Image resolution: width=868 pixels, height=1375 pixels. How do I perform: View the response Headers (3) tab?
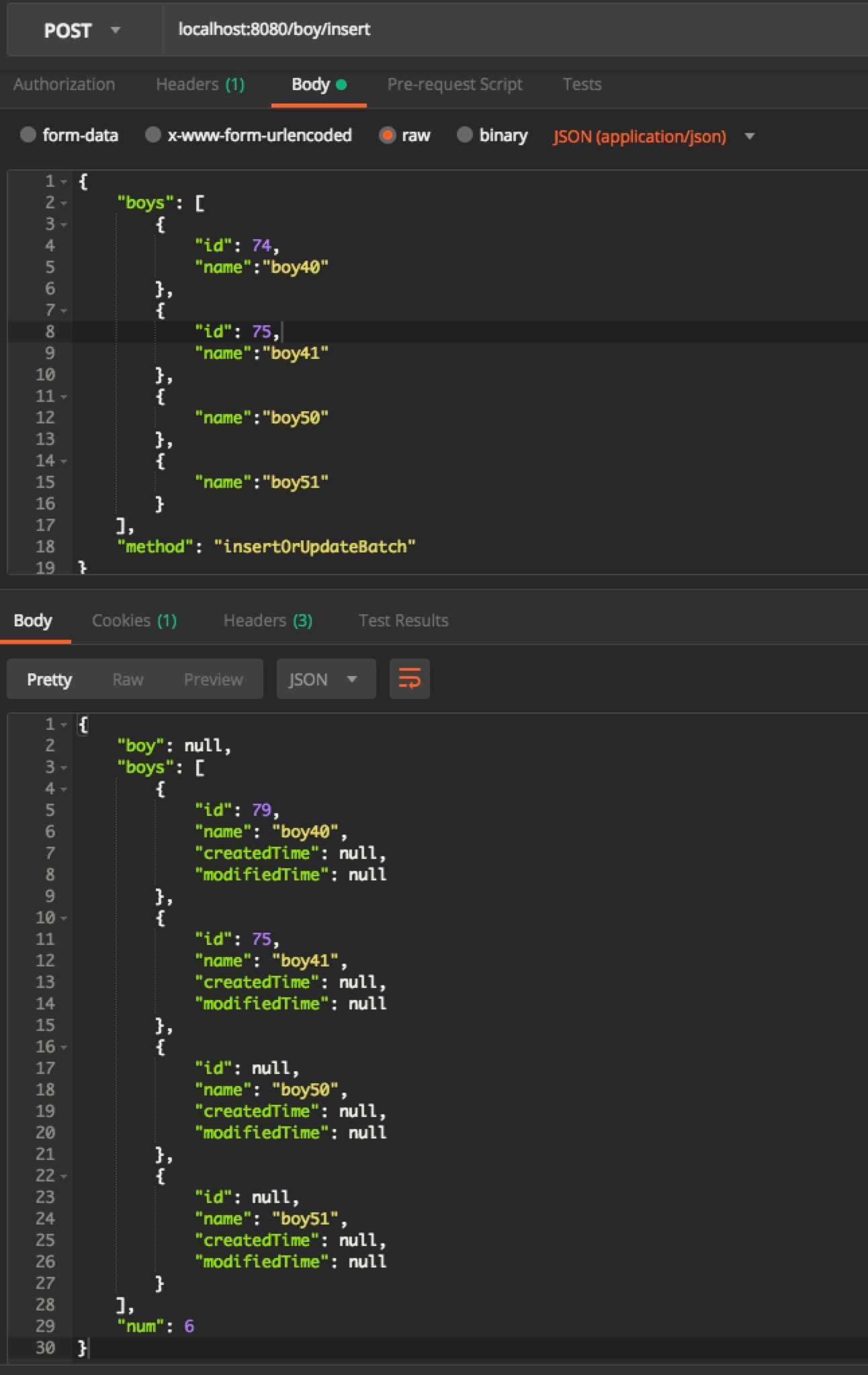pyautogui.click(x=268, y=620)
